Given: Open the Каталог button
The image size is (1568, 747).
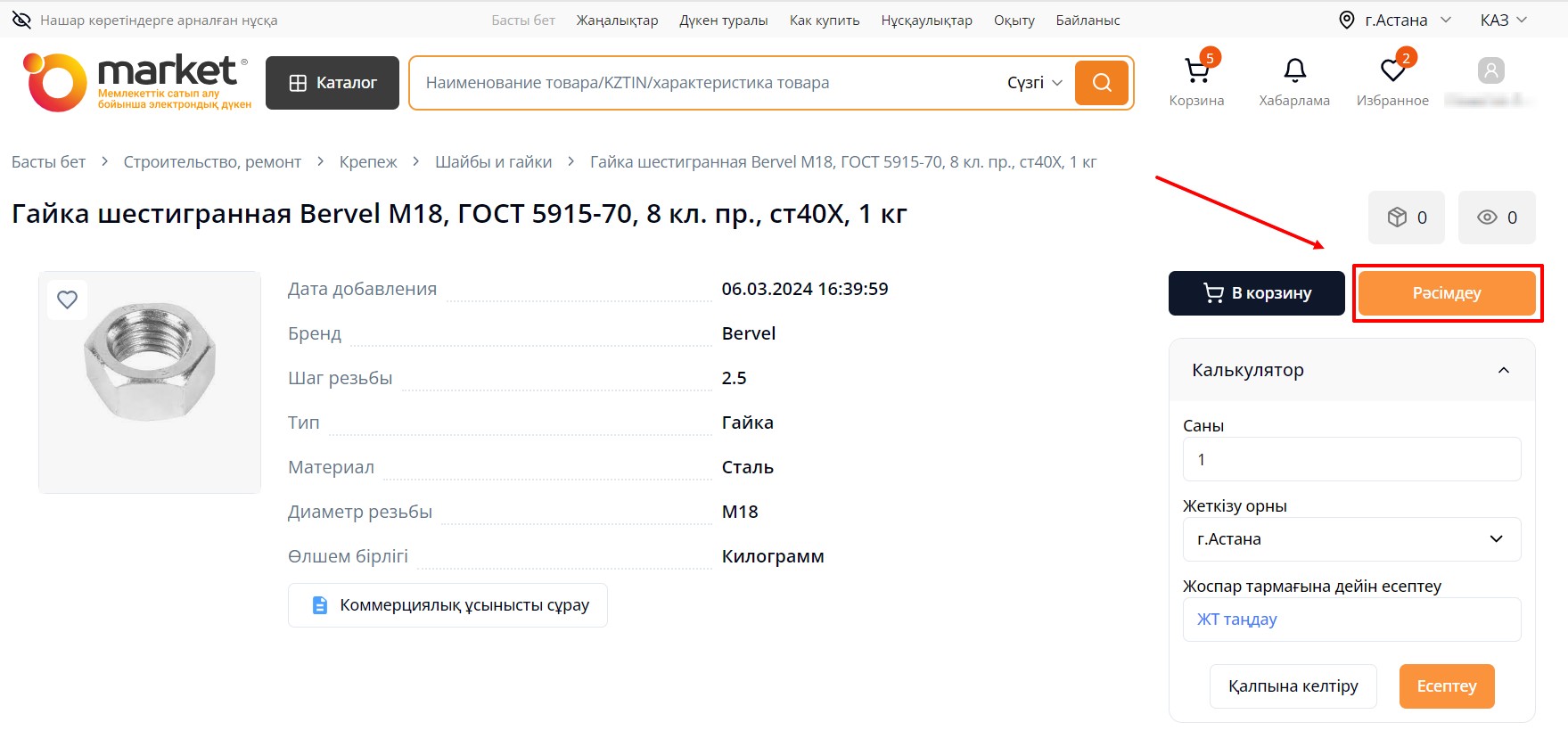Looking at the screenshot, I should pyautogui.click(x=332, y=83).
